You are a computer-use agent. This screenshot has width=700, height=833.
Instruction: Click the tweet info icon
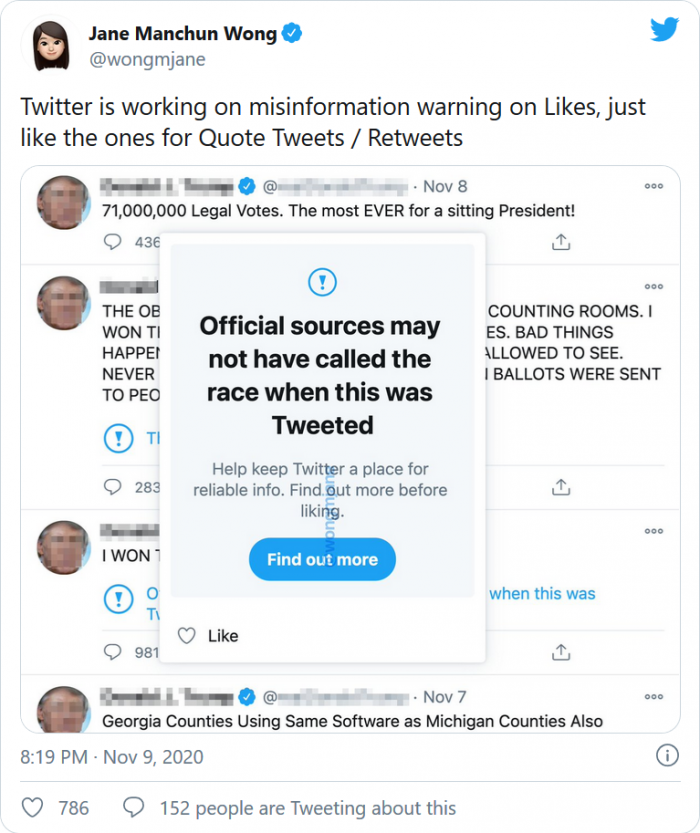pos(666,755)
